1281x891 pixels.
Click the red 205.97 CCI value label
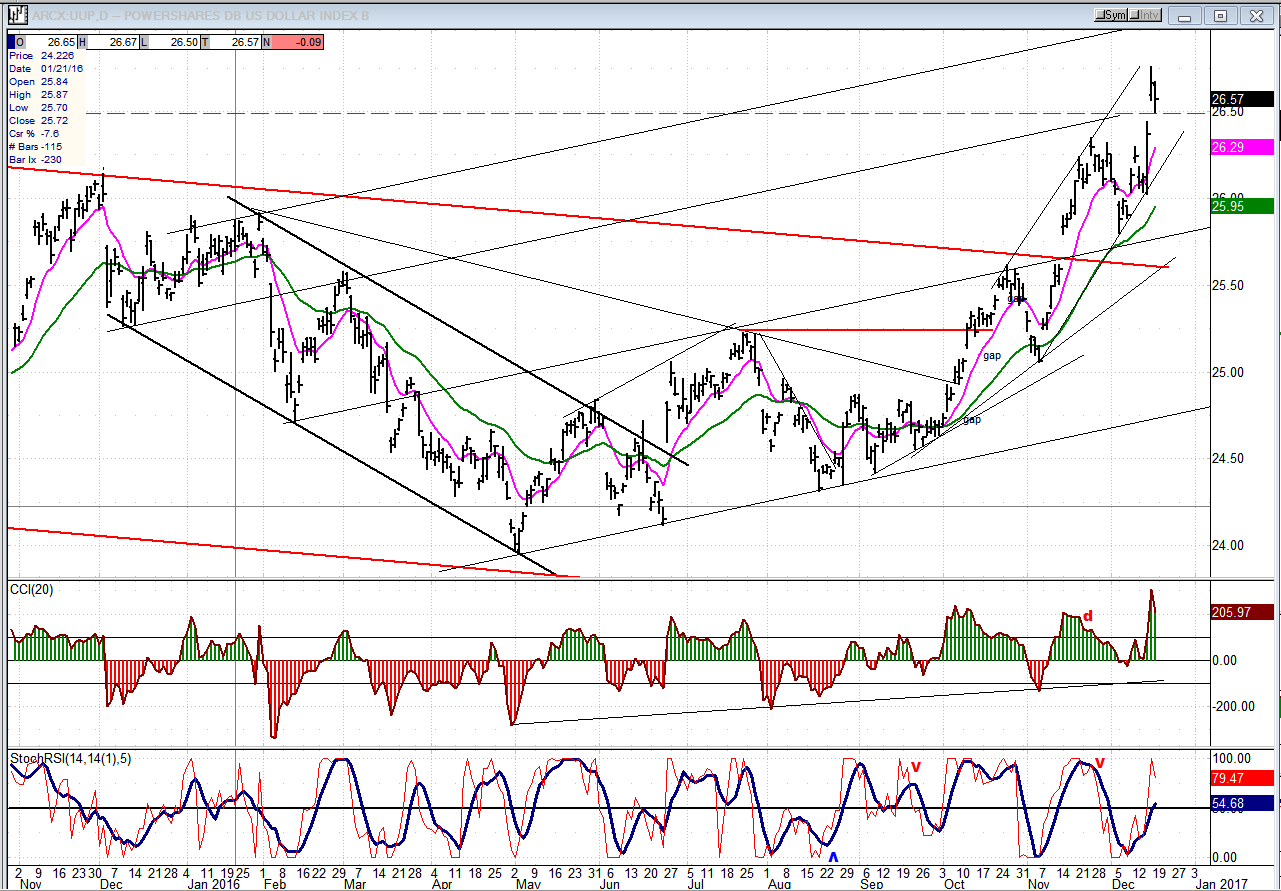1241,613
